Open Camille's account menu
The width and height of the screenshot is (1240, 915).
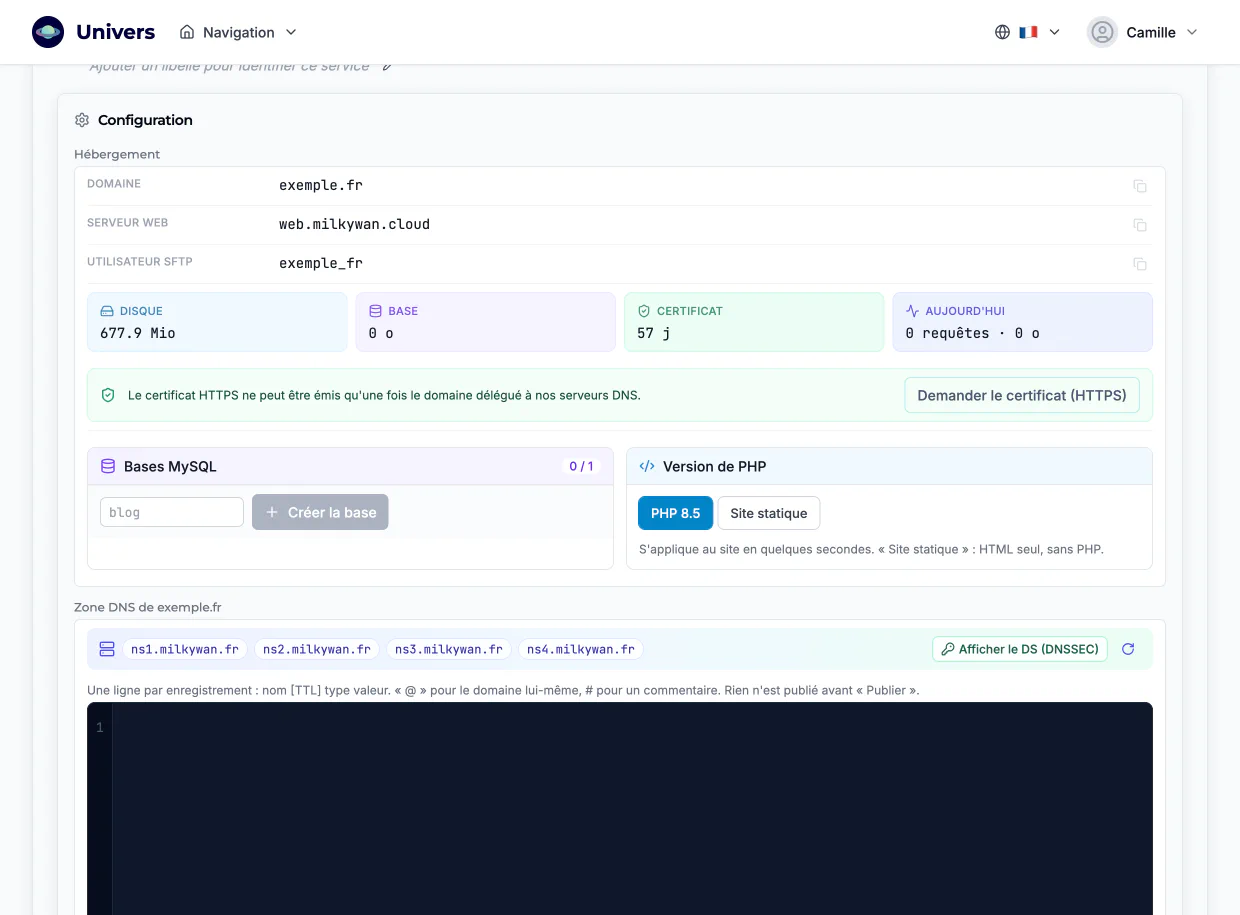pos(1142,32)
